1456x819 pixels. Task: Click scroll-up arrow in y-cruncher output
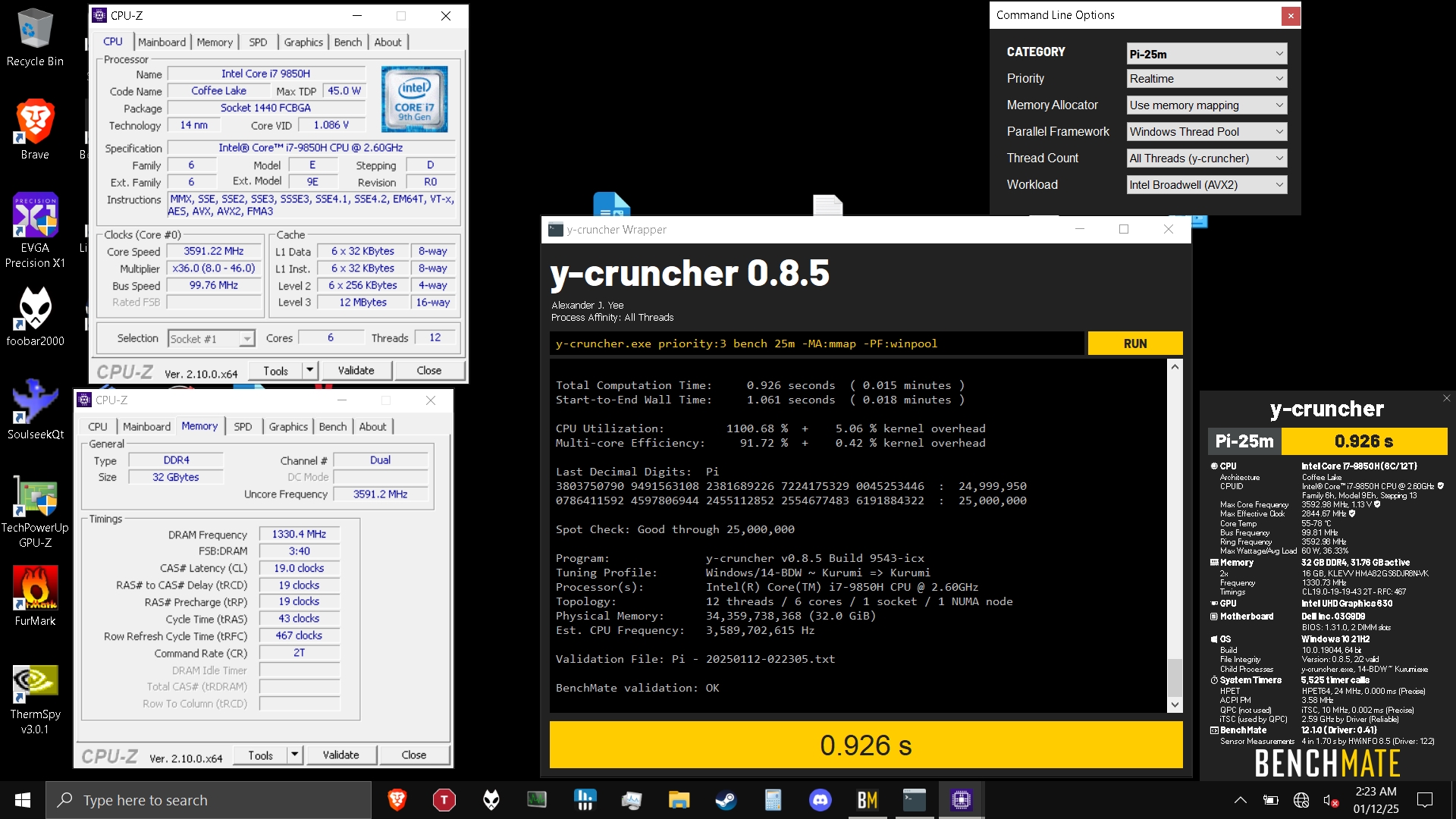point(1175,367)
